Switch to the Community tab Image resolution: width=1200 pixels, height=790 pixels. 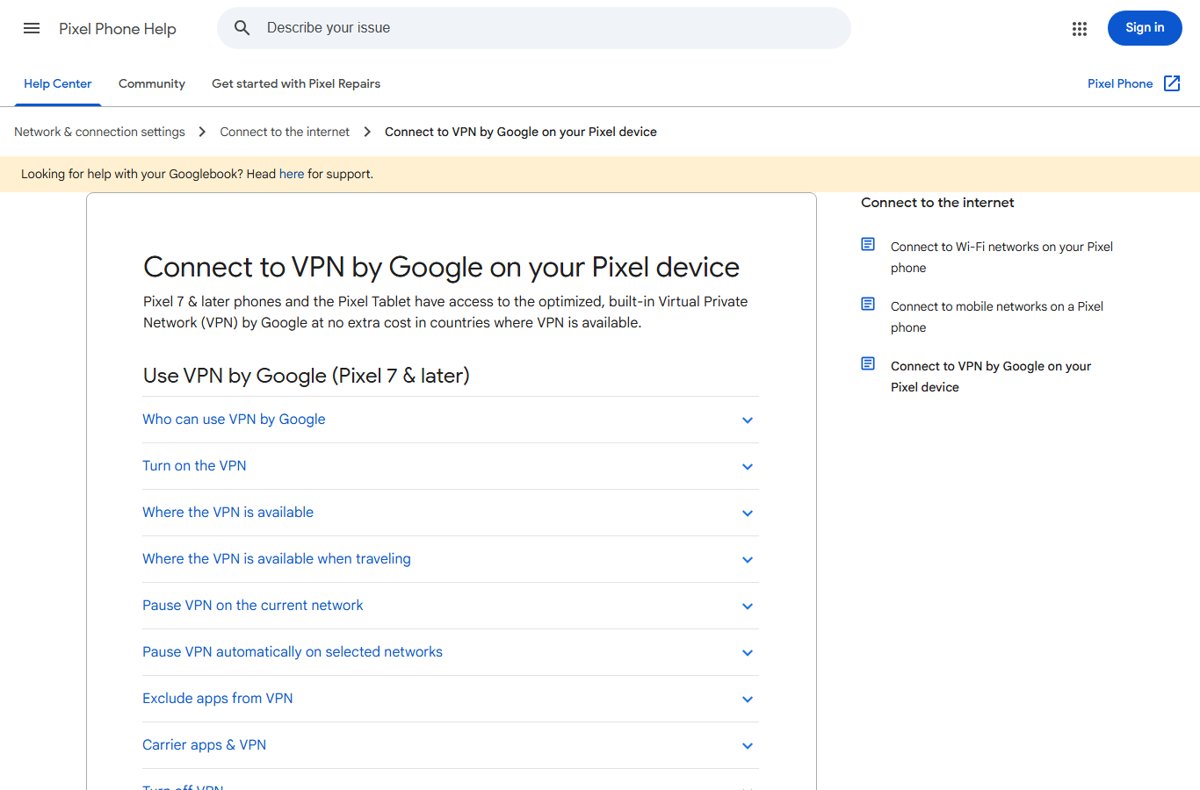(152, 84)
